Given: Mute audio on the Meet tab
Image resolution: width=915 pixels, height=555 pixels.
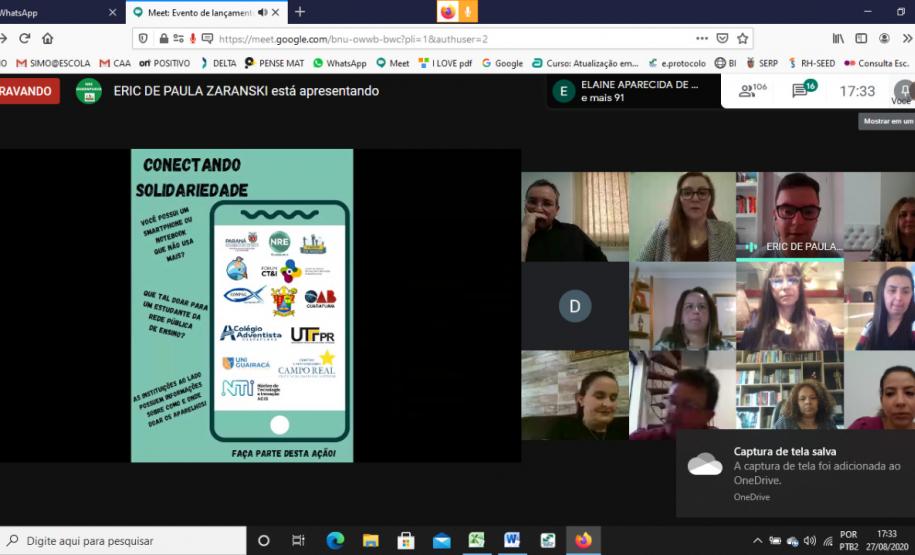Looking at the screenshot, I should click(x=263, y=12).
